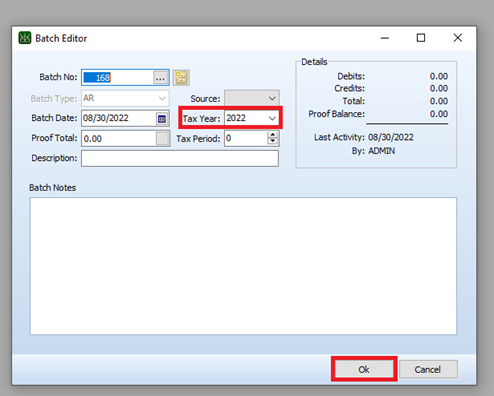
Task: Click the Proof Total calculator button
Action: 163,138
